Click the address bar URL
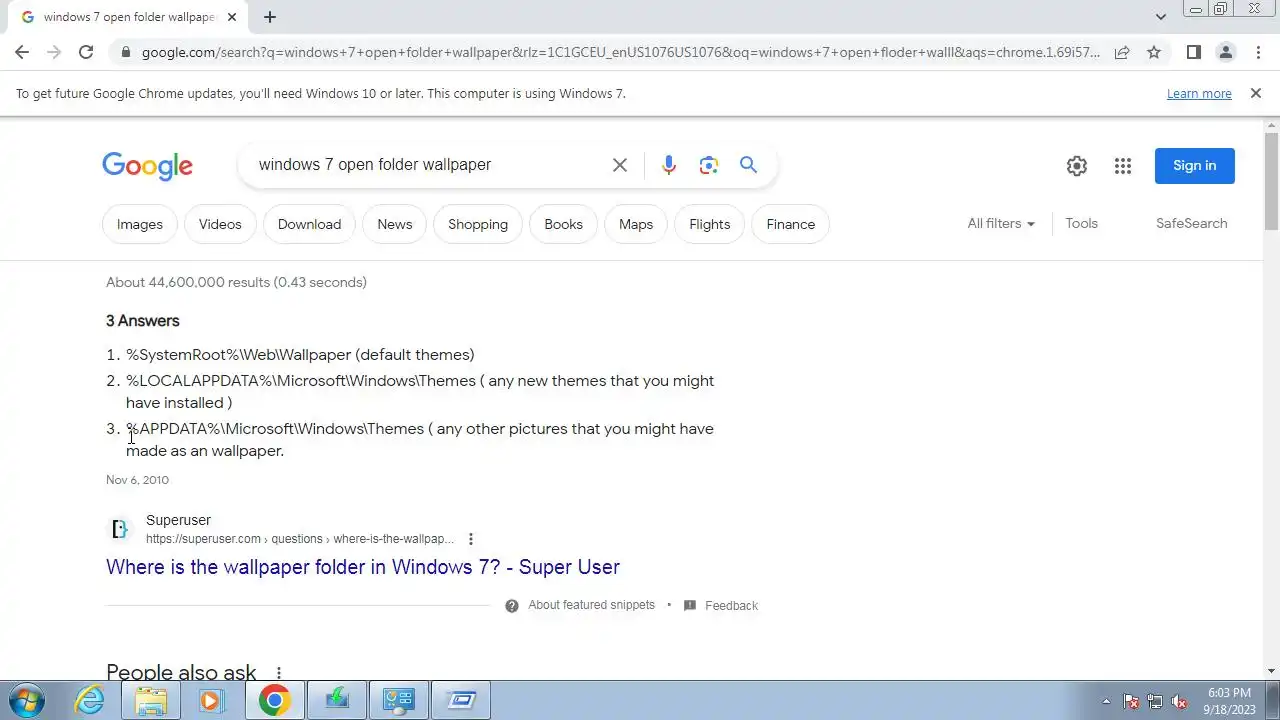 620,52
